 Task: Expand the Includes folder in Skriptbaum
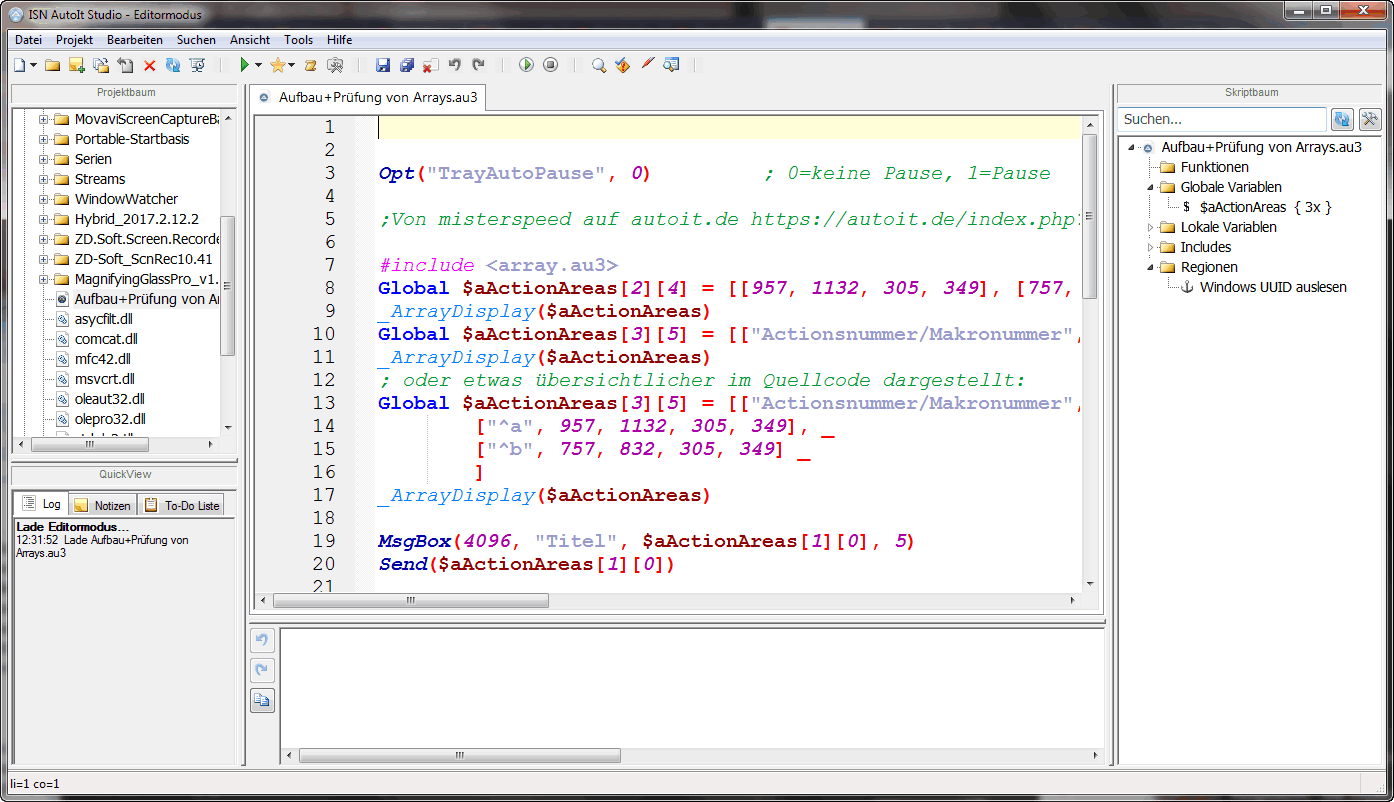pyautogui.click(x=1150, y=247)
